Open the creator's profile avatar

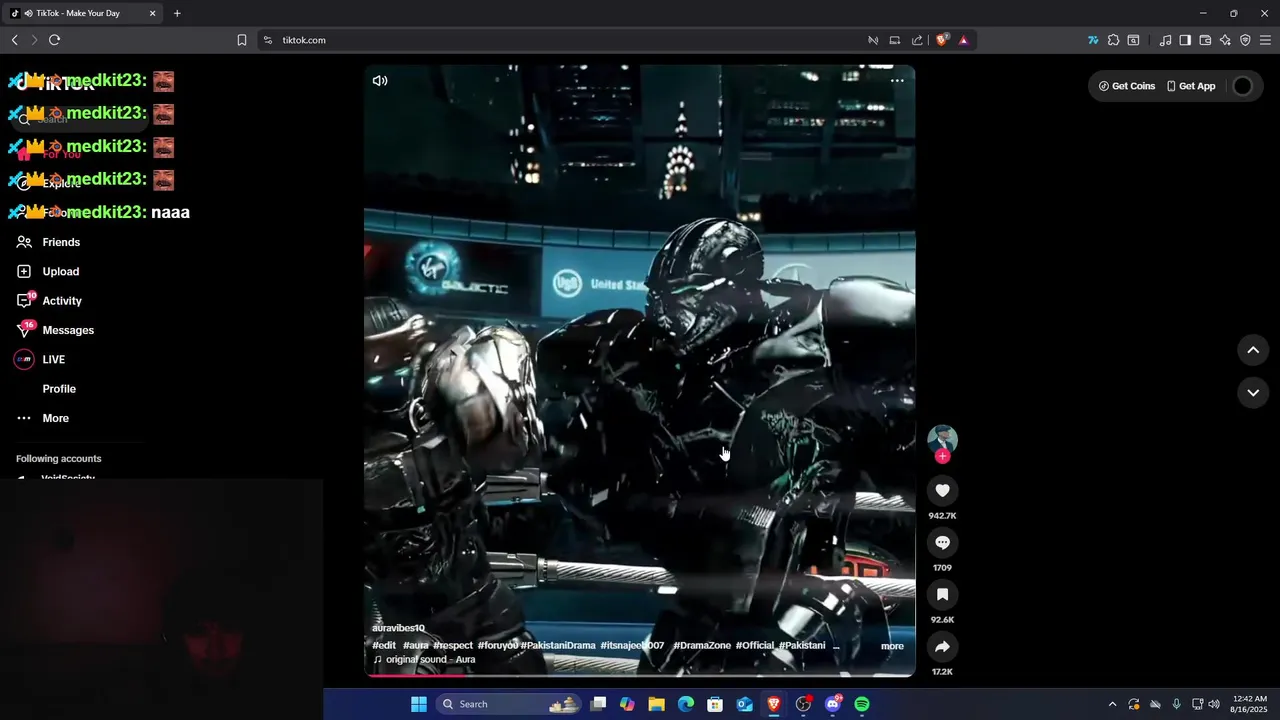[x=942, y=439]
